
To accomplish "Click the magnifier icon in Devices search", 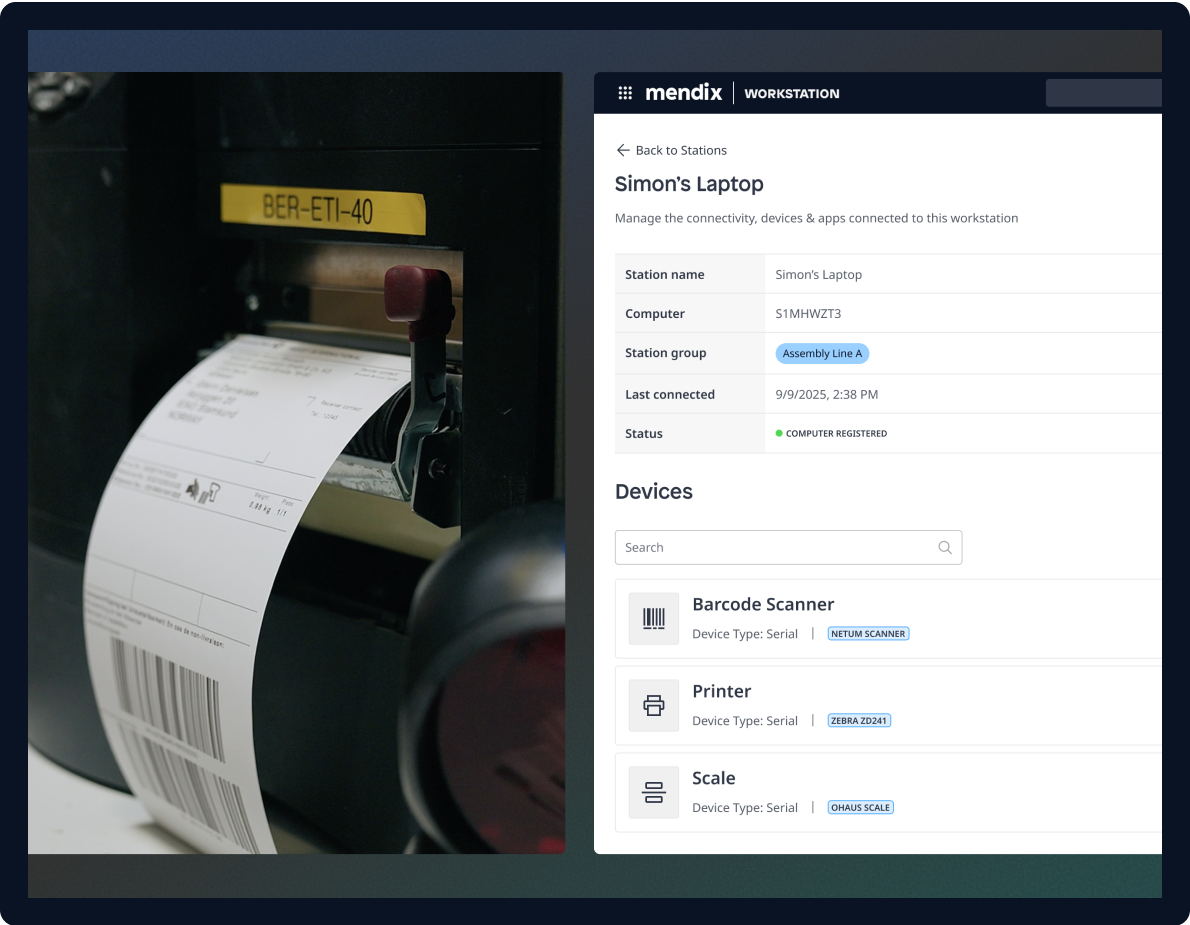I will (944, 548).
